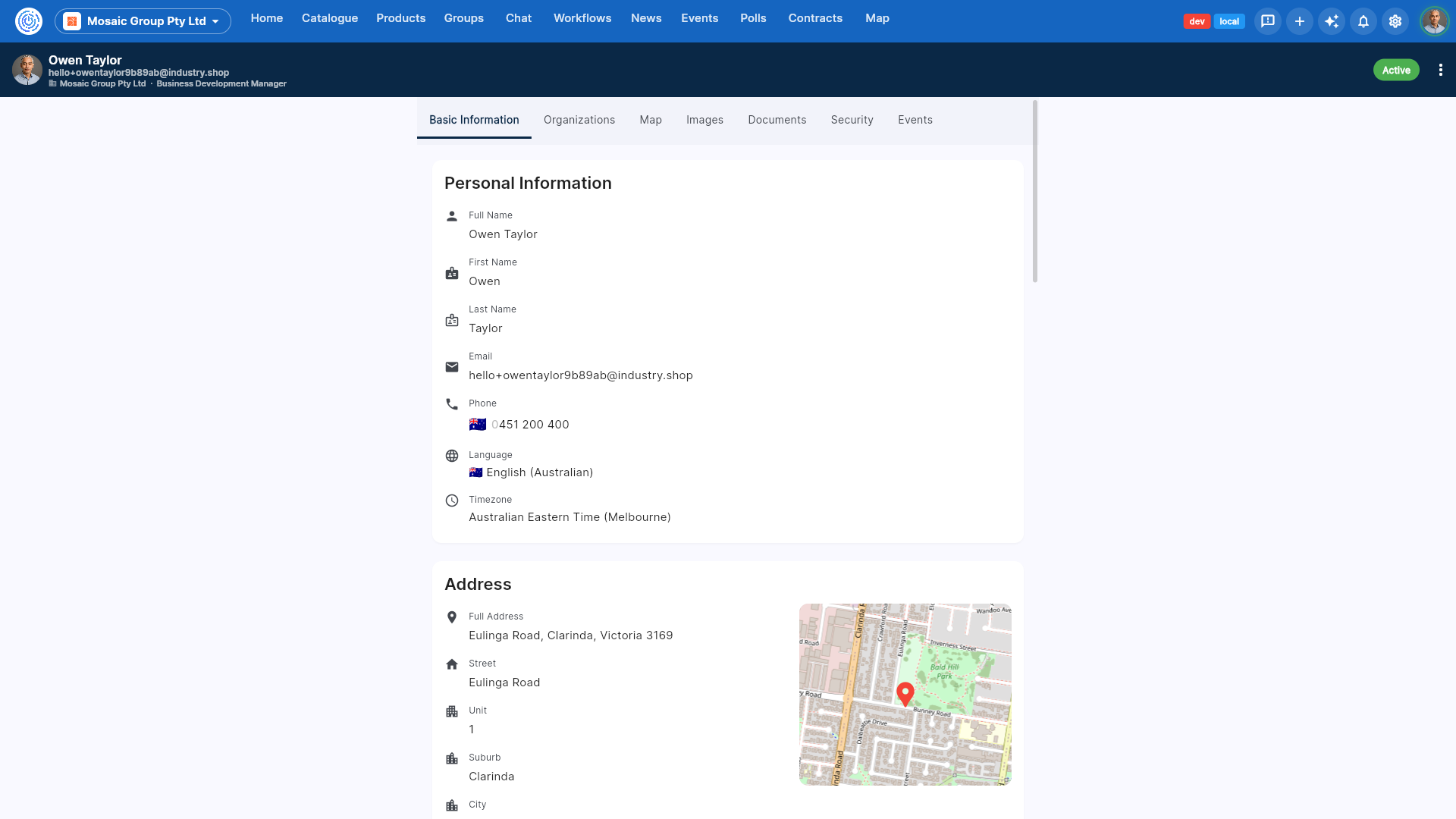Open the notifications bell
The width and height of the screenshot is (1456, 819).
[1363, 21]
